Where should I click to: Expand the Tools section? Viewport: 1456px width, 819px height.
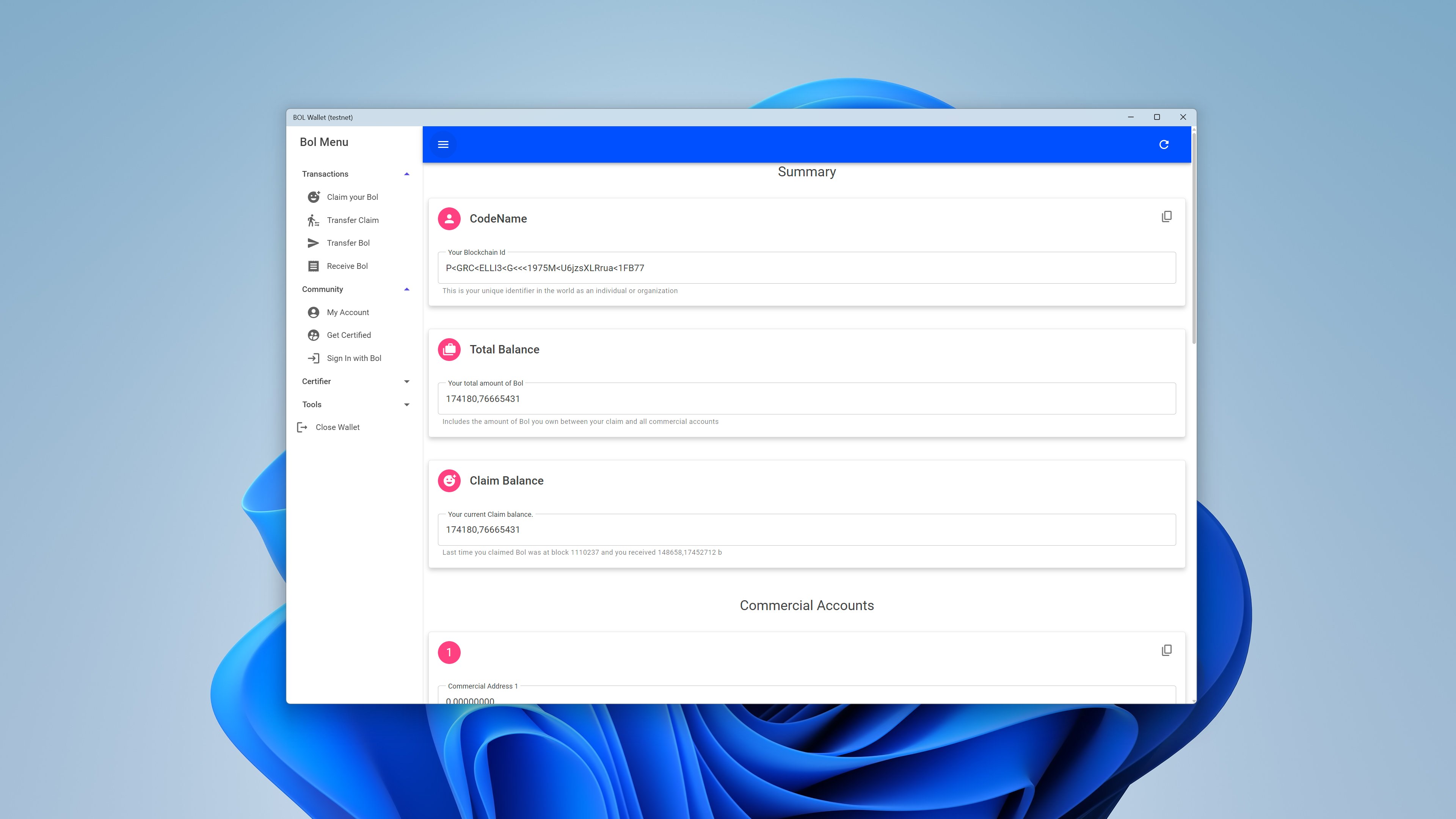pos(406,405)
